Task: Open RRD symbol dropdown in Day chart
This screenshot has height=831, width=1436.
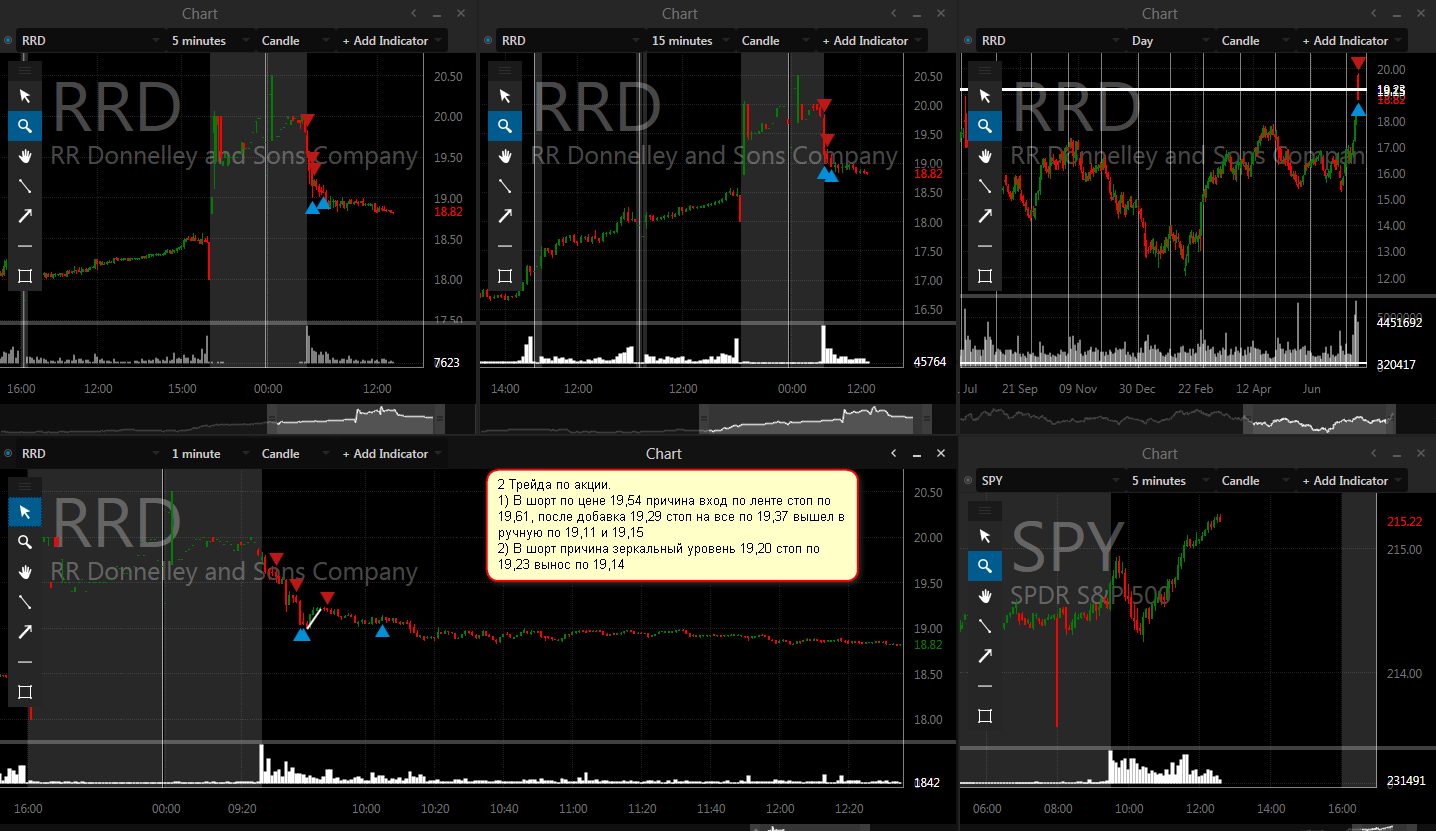Action: click(x=1050, y=41)
